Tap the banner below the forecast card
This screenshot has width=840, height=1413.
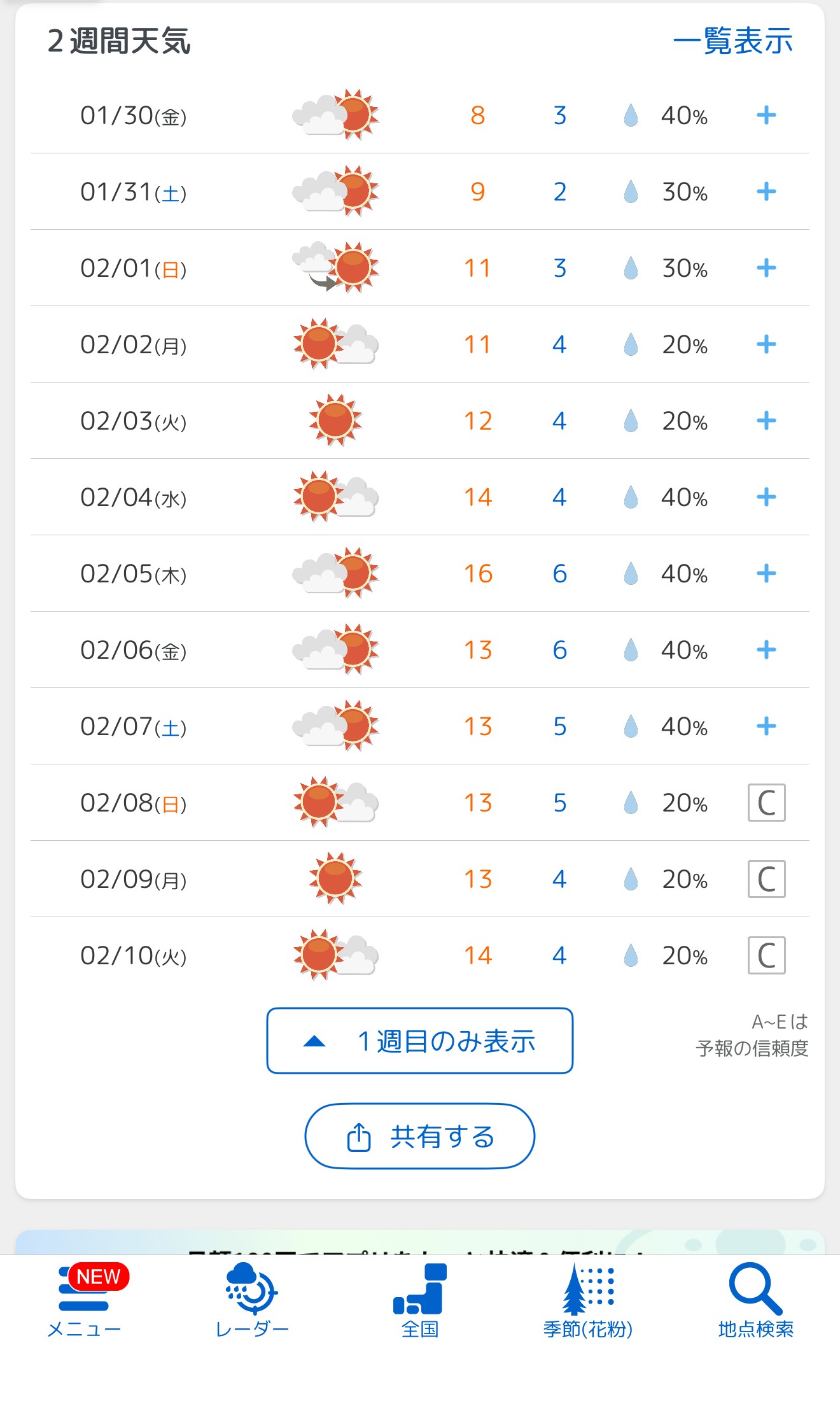click(x=420, y=1243)
